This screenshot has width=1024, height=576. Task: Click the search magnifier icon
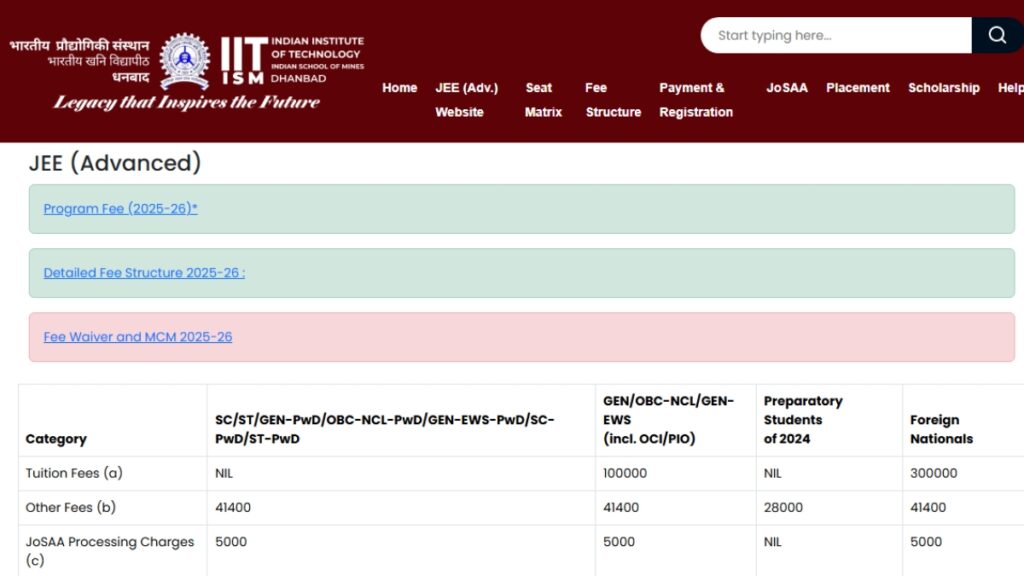pos(996,35)
